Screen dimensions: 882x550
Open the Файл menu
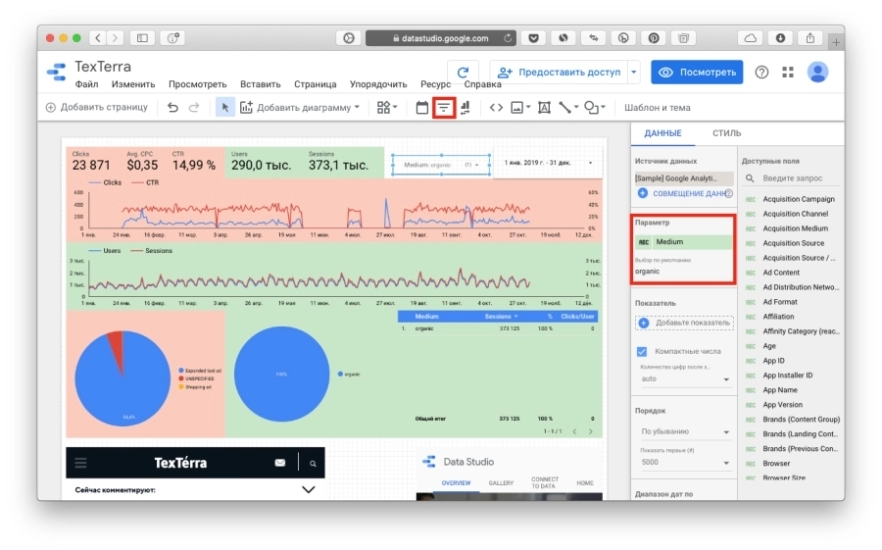point(86,84)
